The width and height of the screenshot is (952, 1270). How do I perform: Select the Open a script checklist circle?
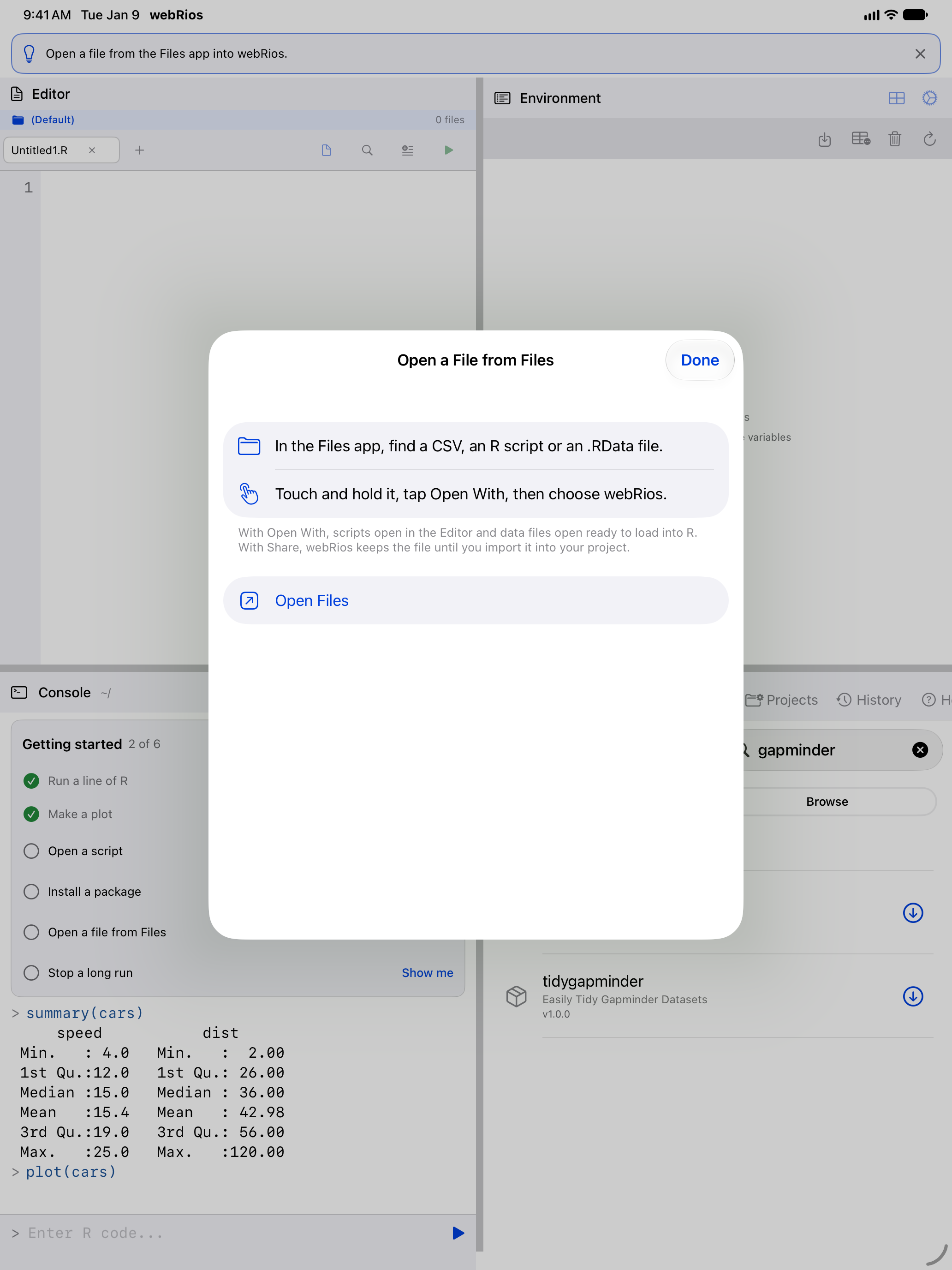click(x=31, y=851)
